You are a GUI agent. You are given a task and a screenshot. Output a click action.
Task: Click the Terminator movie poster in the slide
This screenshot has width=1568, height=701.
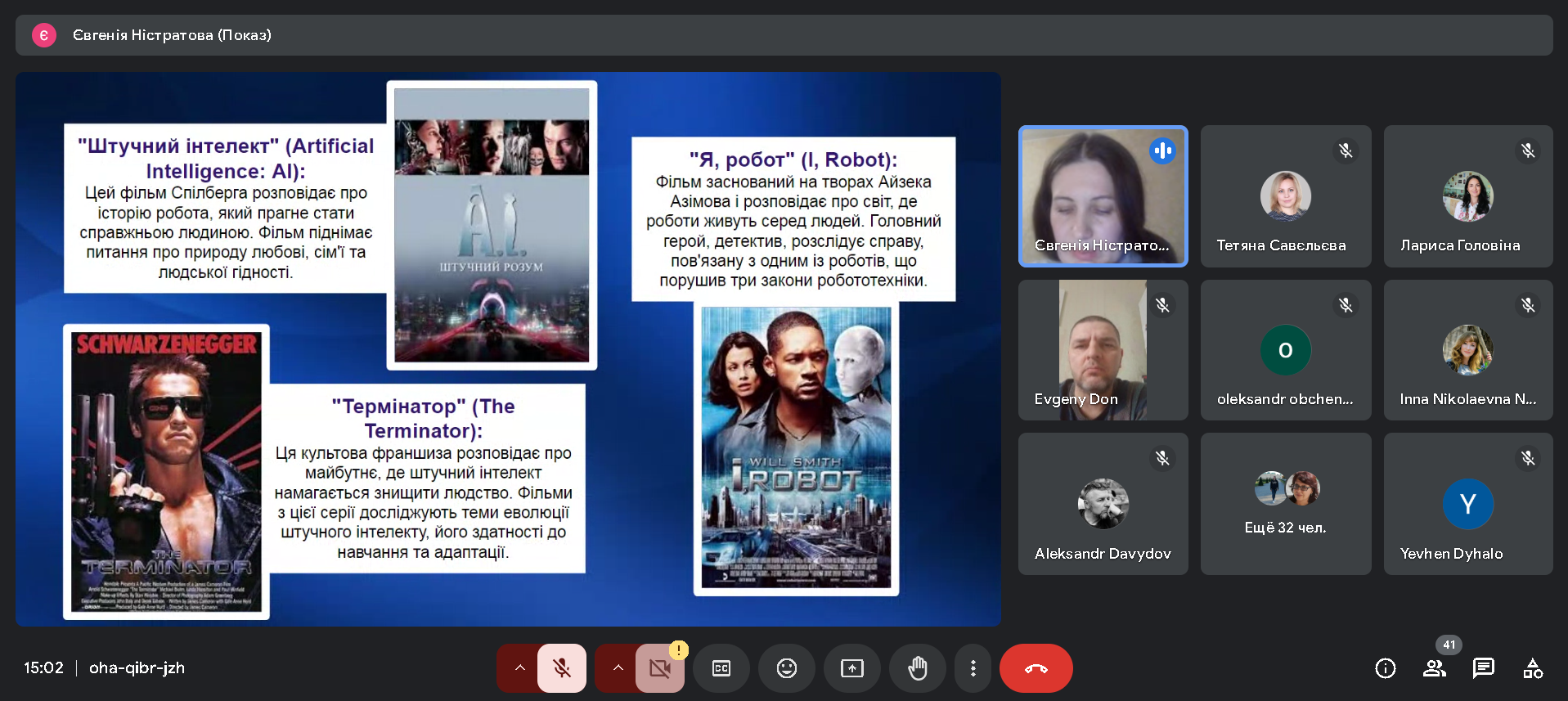click(x=167, y=472)
